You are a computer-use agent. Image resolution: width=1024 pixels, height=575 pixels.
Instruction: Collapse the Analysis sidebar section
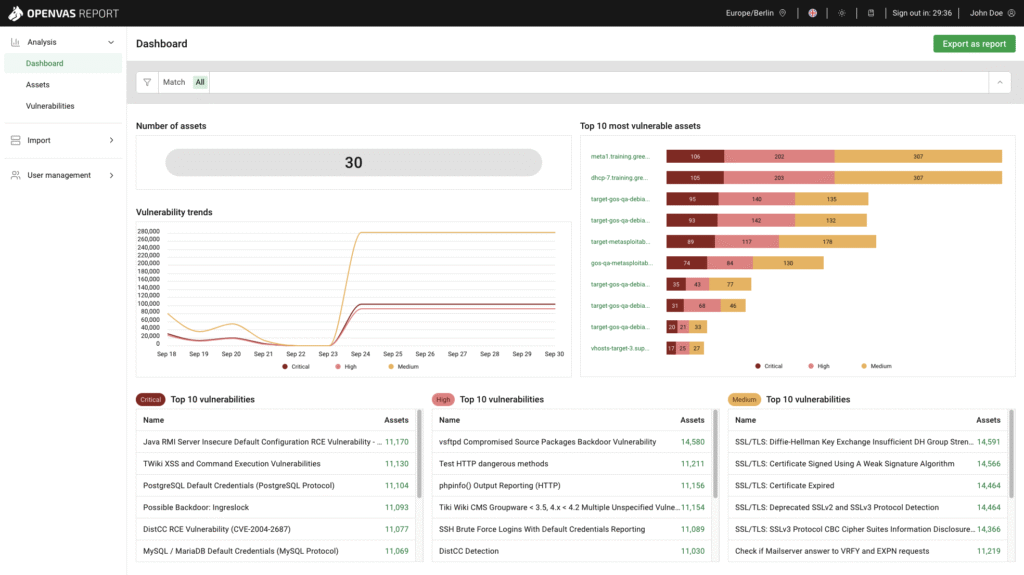pyautogui.click(x=111, y=42)
